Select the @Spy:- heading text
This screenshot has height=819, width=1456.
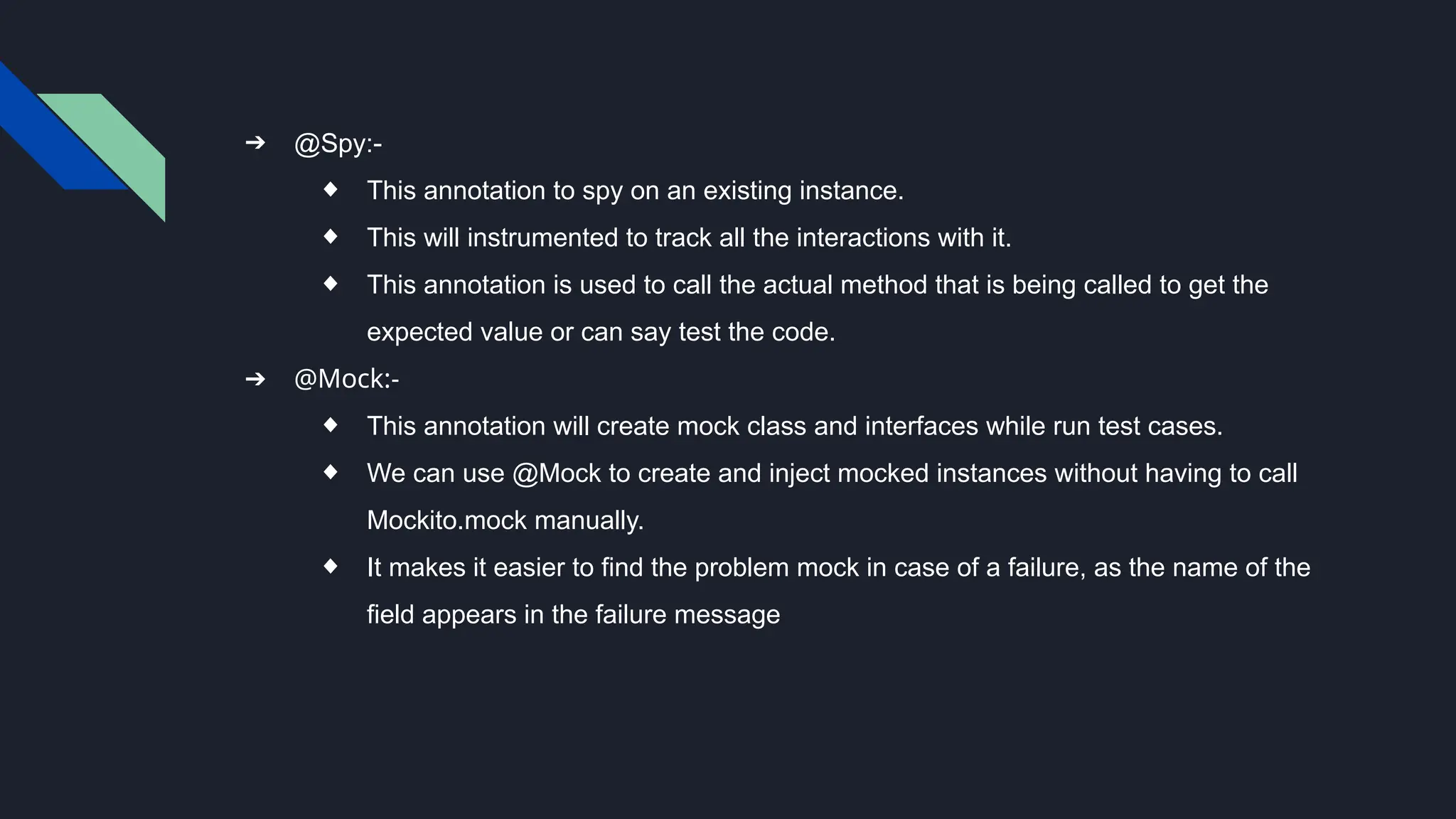click(x=338, y=144)
